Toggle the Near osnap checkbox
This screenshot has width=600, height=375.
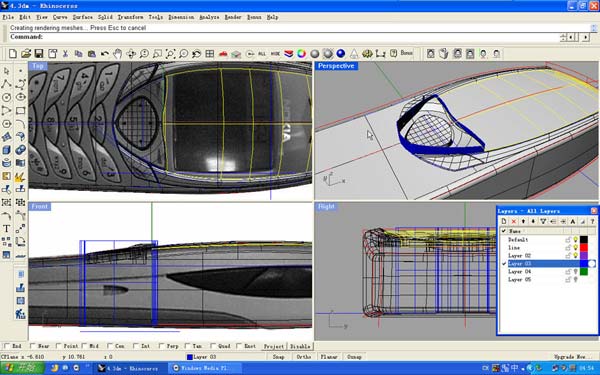[32, 346]
